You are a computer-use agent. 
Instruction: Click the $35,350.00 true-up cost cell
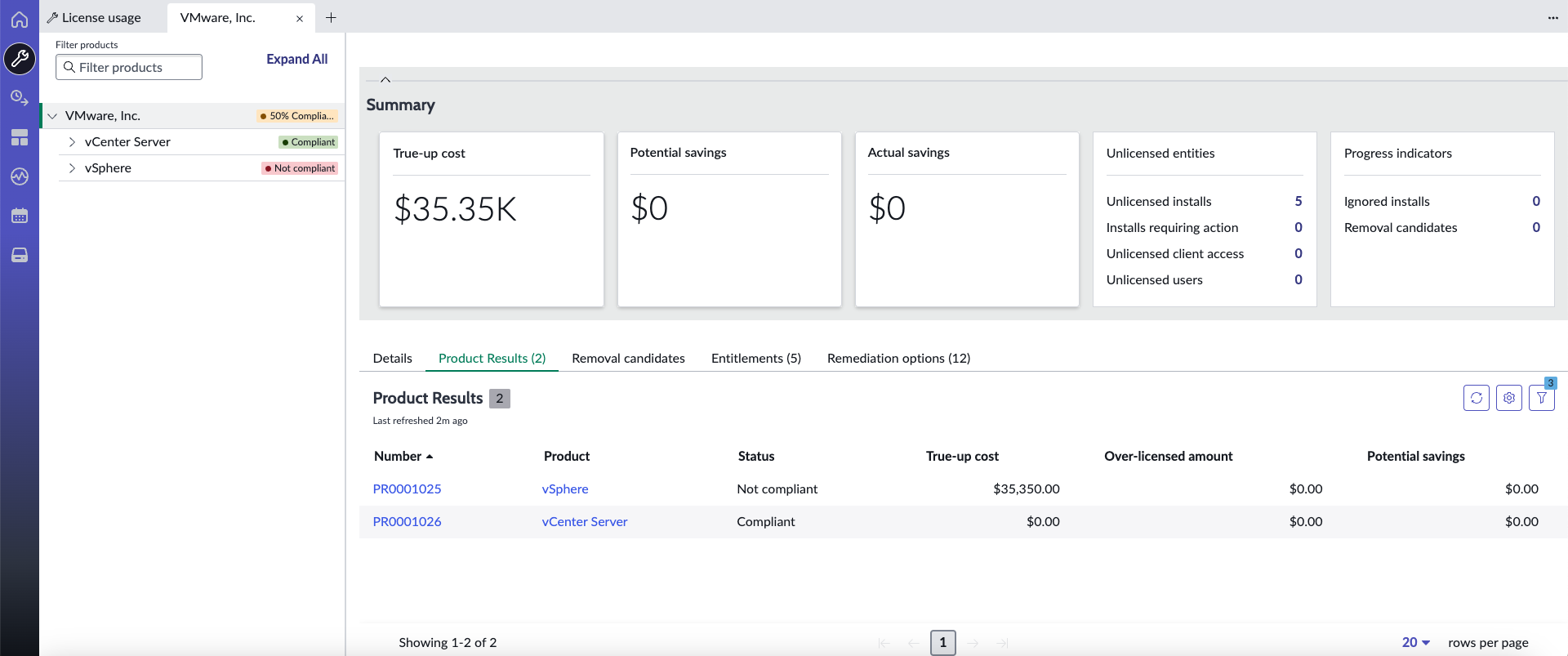coord(1027,489)
